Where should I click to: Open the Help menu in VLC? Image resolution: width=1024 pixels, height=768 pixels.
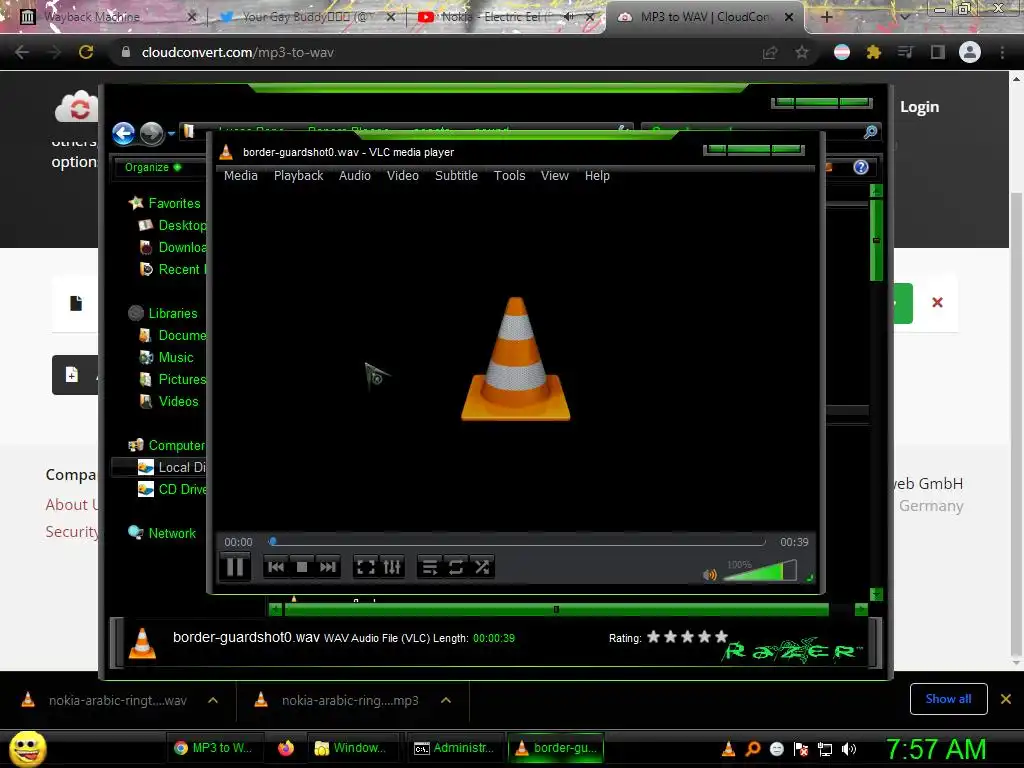click(597, 176)
